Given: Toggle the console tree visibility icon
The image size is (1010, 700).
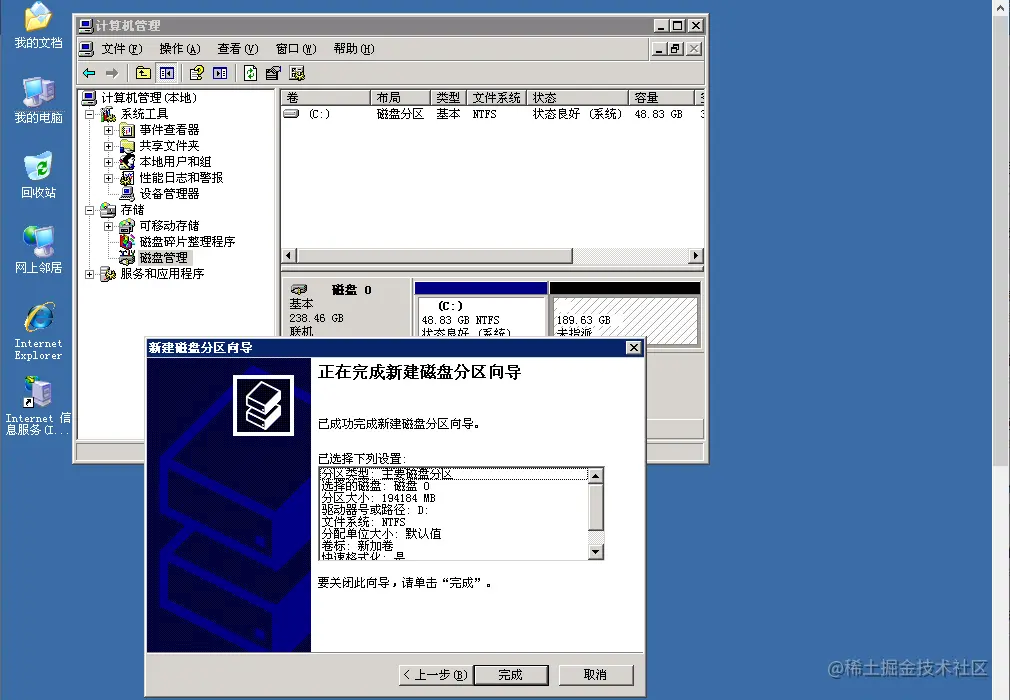Looking at the screenshot, I should pyautogui.click(x=166, y=72).
